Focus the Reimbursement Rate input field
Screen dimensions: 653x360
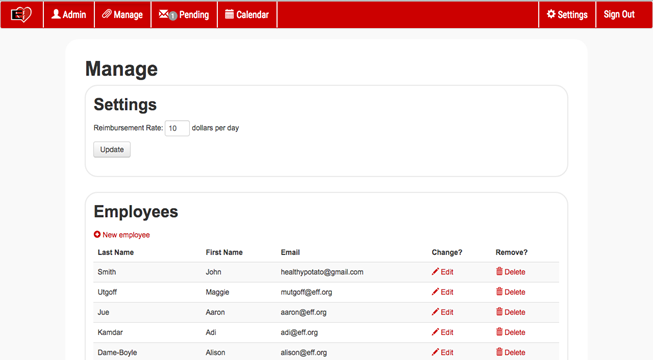[x=177, y=128]
